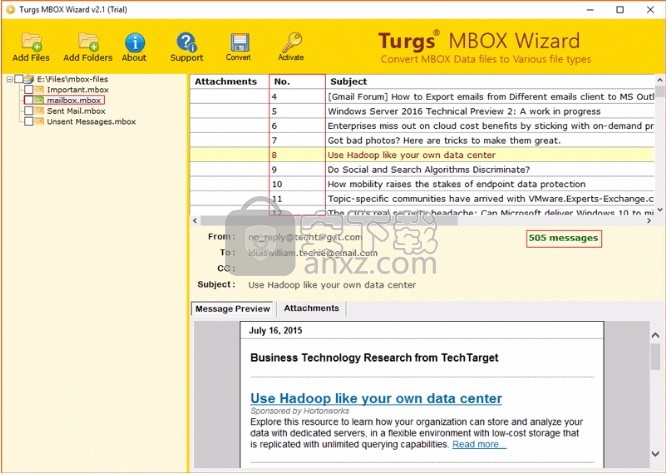Click the application icon in the title bar
The height and width of the screenshot is (475, 667).
click(10, 9)
